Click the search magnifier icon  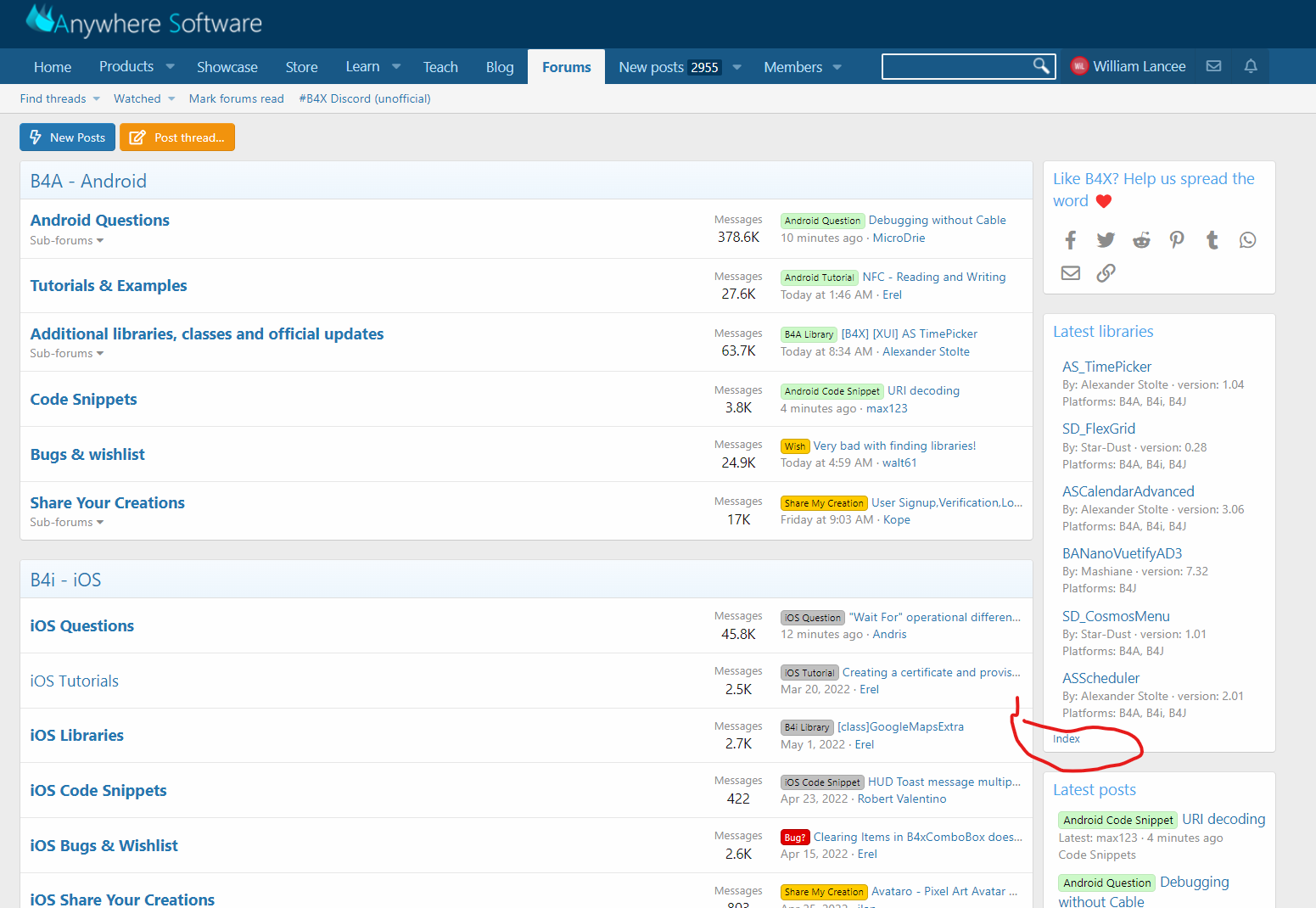[x=1042, y=65]
